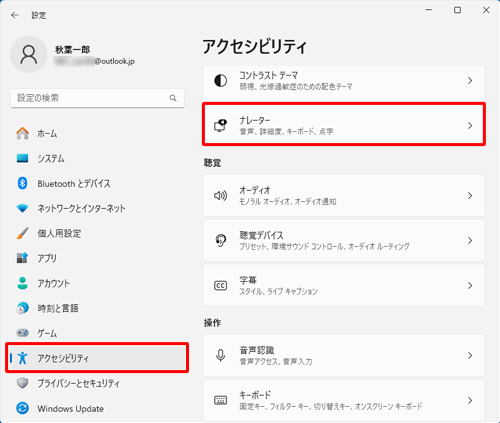This screenshot has width=500, height=423.
Task: Open the キーボード title text
Action: [x=255, y=395]
